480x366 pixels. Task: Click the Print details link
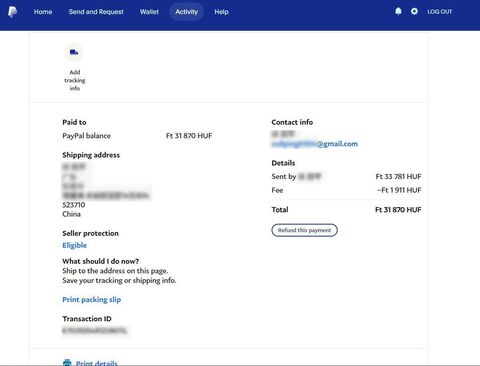tap(97, 363)
